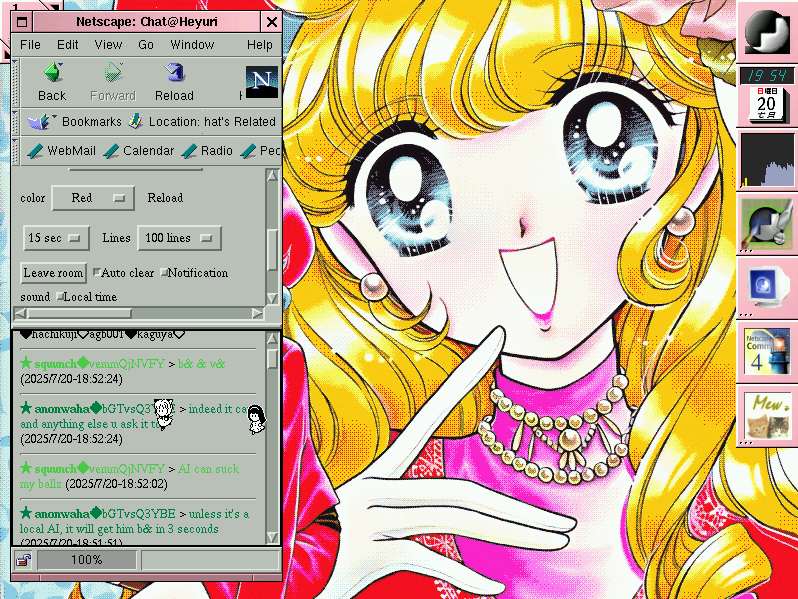The image size is (798, 599).
Task: Click the black-haired character sprite in chat
Action: (256, 419)
